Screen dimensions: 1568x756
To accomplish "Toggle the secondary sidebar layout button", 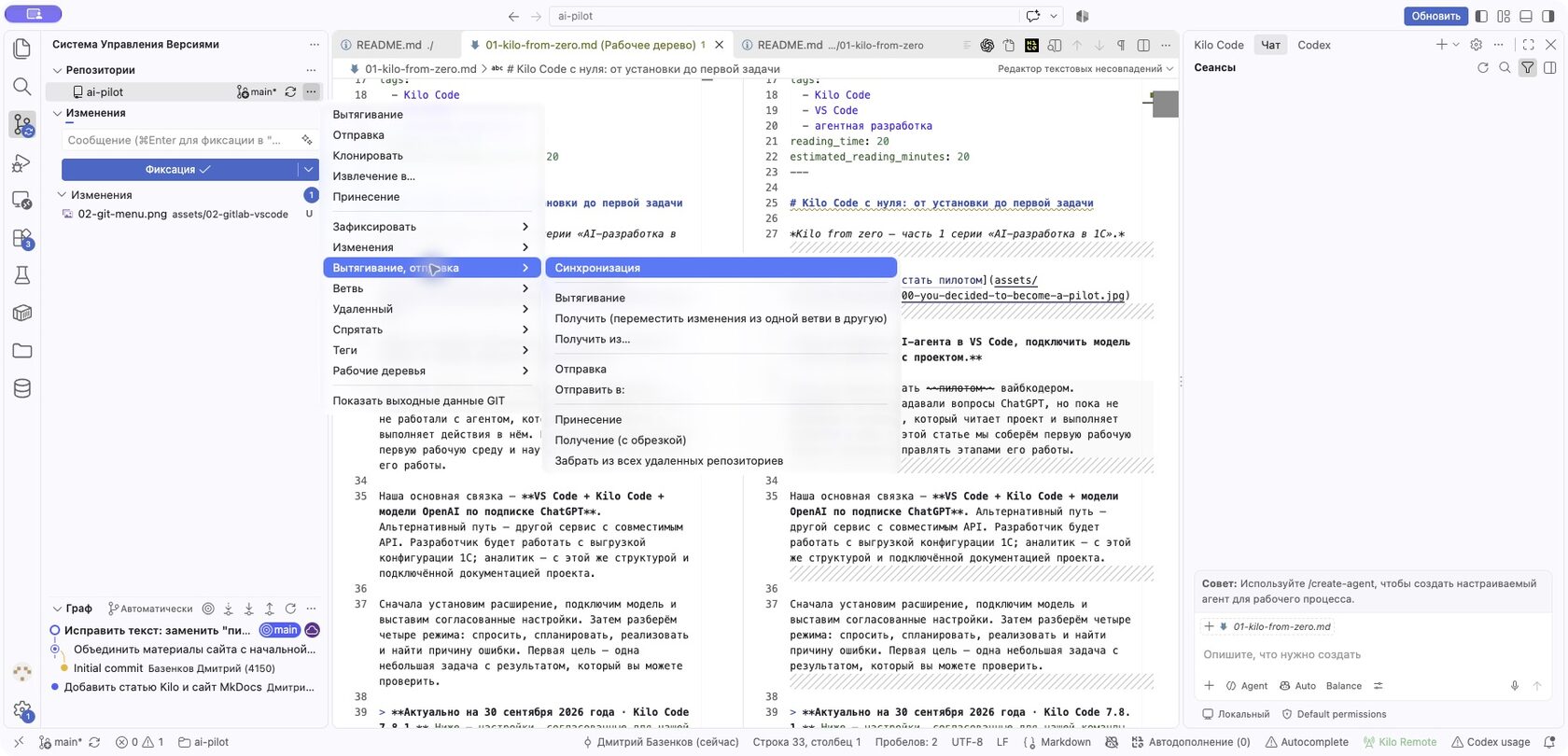I will [x=1548, y=16].
